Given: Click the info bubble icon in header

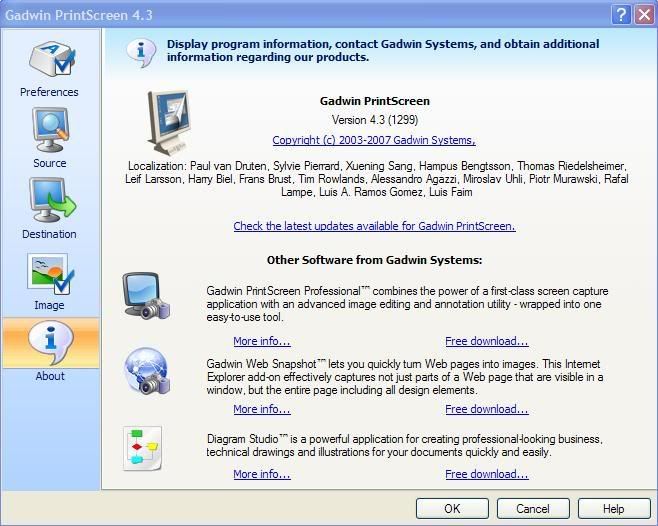Looking at the screenshot, I should [x=141, y=52].
